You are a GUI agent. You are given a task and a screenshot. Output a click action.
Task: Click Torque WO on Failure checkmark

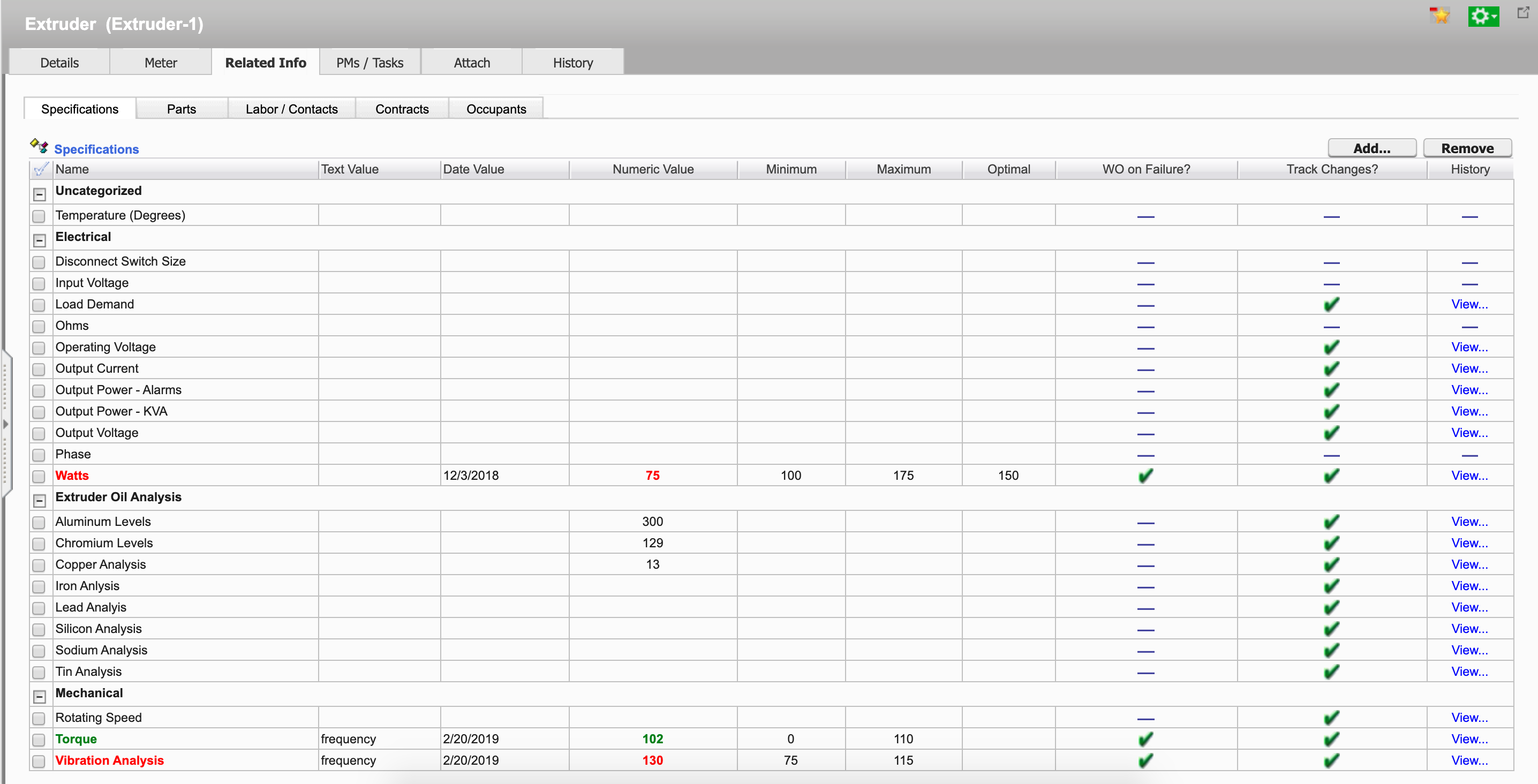1145,739
